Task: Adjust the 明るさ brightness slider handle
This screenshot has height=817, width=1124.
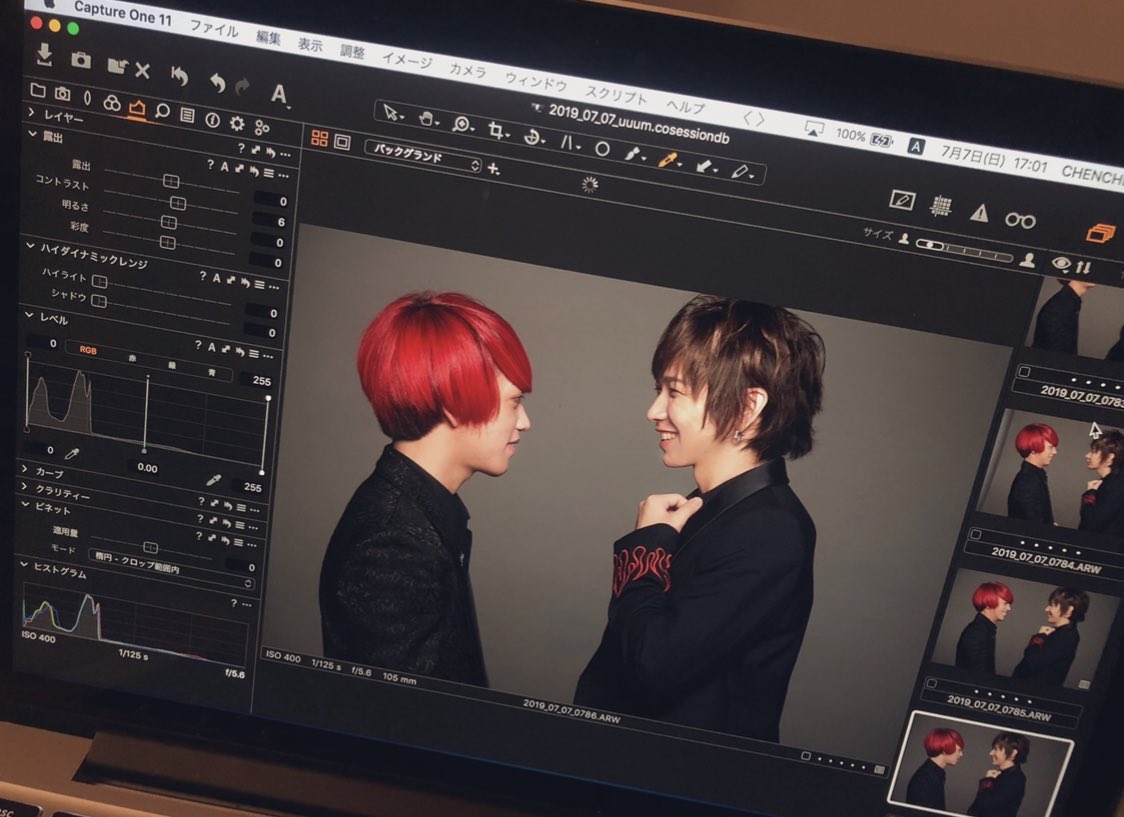Action: click(x=168, y=222)
